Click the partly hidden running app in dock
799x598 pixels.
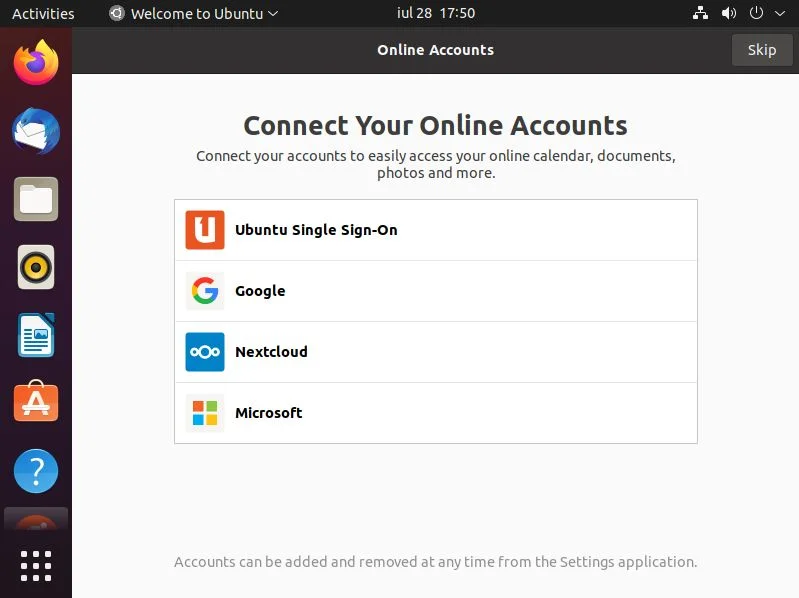point(36,519)
